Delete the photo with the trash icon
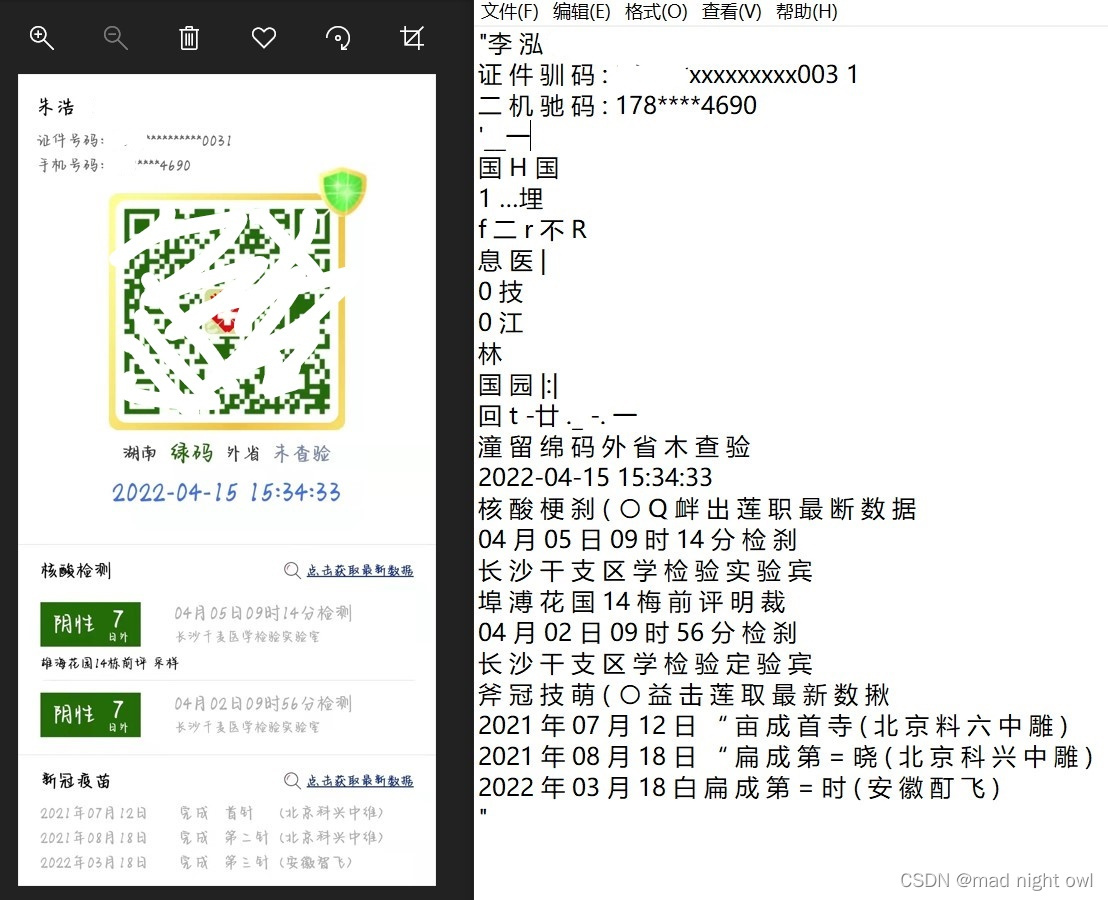The height and width of the screenshot is (900, 1108). [189, 38]
